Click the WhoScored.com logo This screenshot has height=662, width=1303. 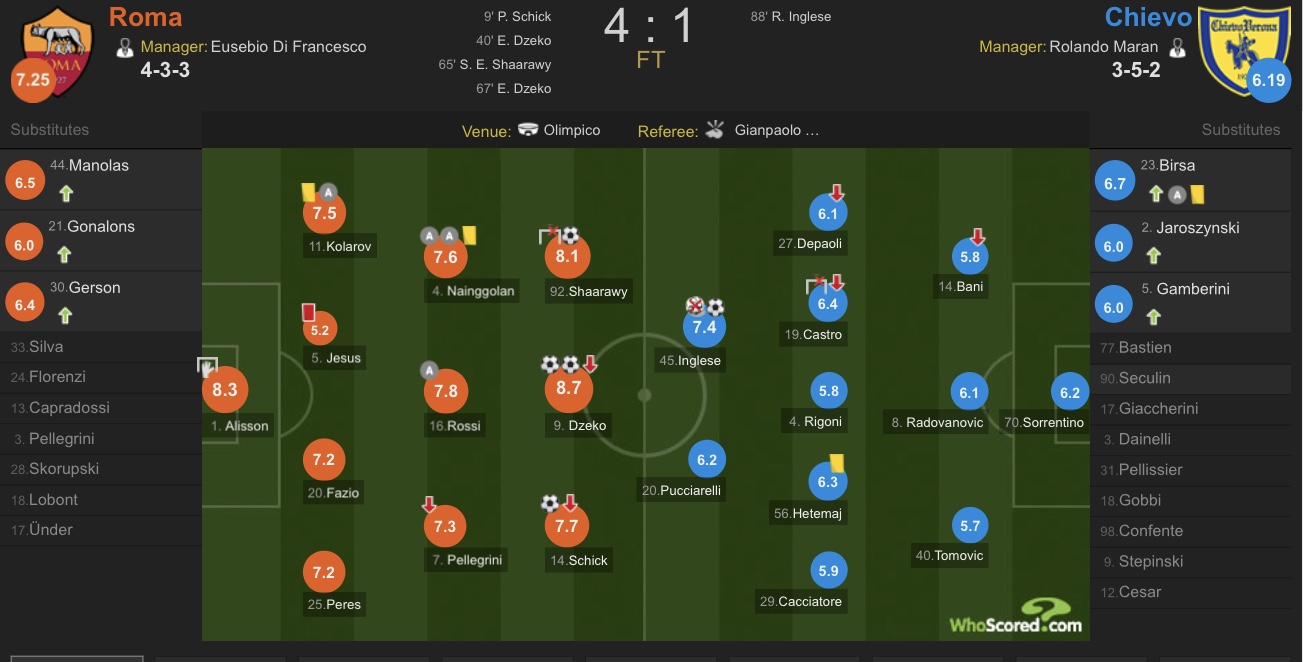(x=1016, y=616)
